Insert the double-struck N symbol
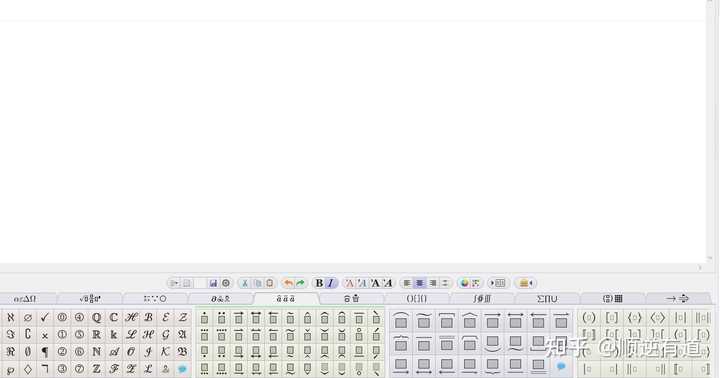The image size is (720, 378). 96,352
